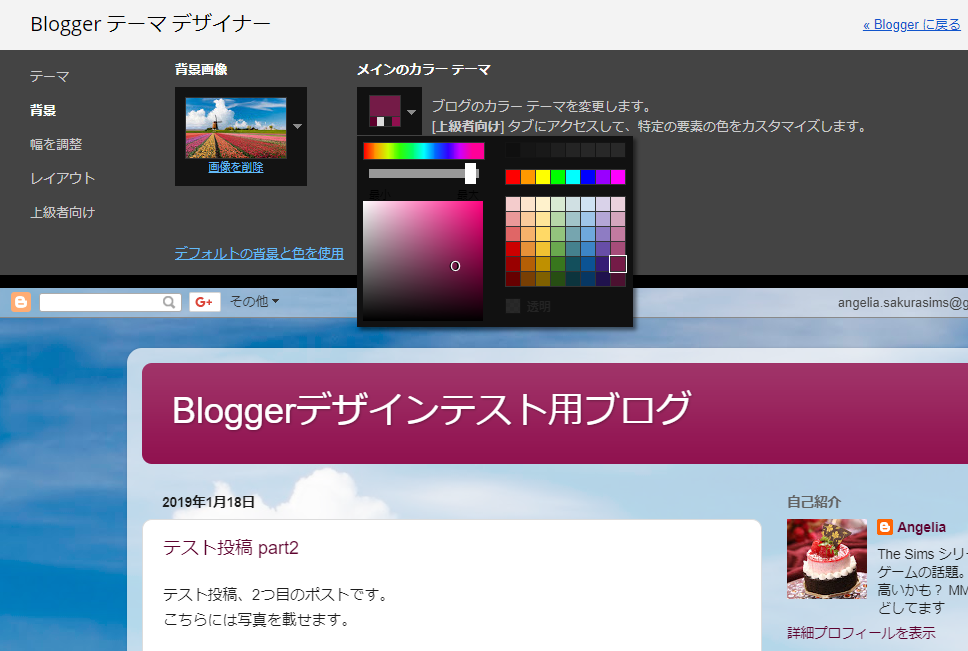This screenshot has height=651, width=968.
Task: Click 詳細プロフィールを表示 link
Action: [861, 632]
